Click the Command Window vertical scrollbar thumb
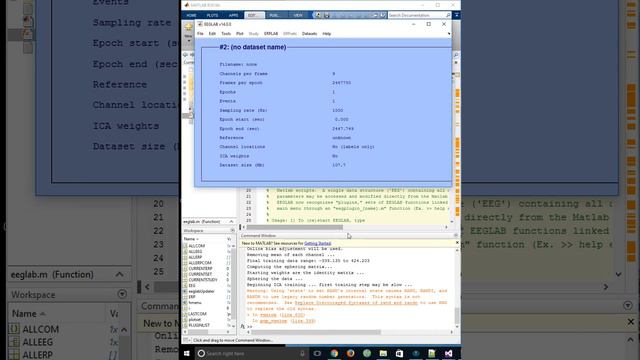640x360 pixels. pyautogui.click(x=457, y=315)
